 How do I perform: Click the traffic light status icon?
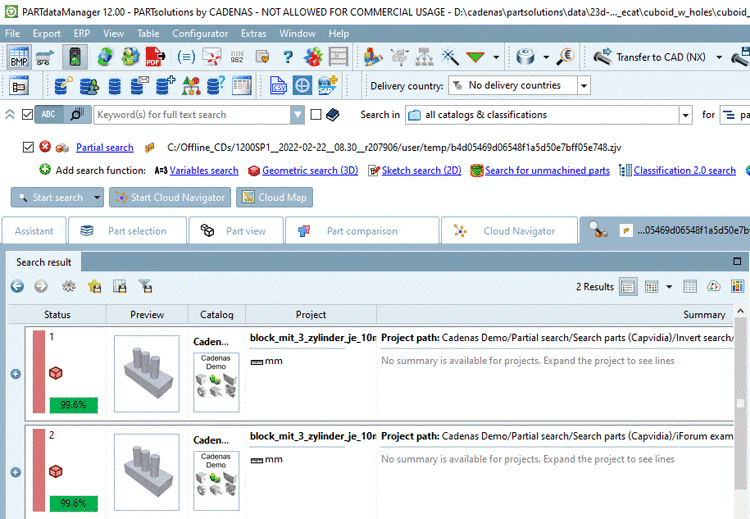(x=75, y=57)
